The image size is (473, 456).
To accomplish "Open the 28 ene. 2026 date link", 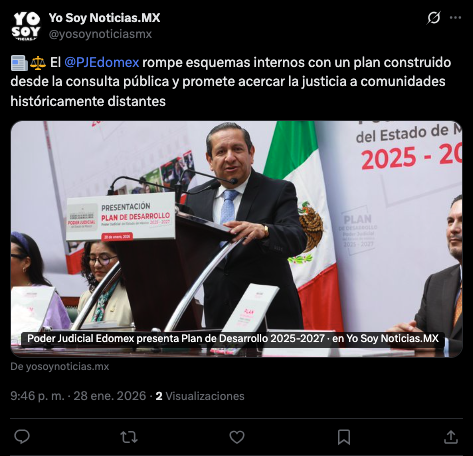I will click(x=110, y=396).
